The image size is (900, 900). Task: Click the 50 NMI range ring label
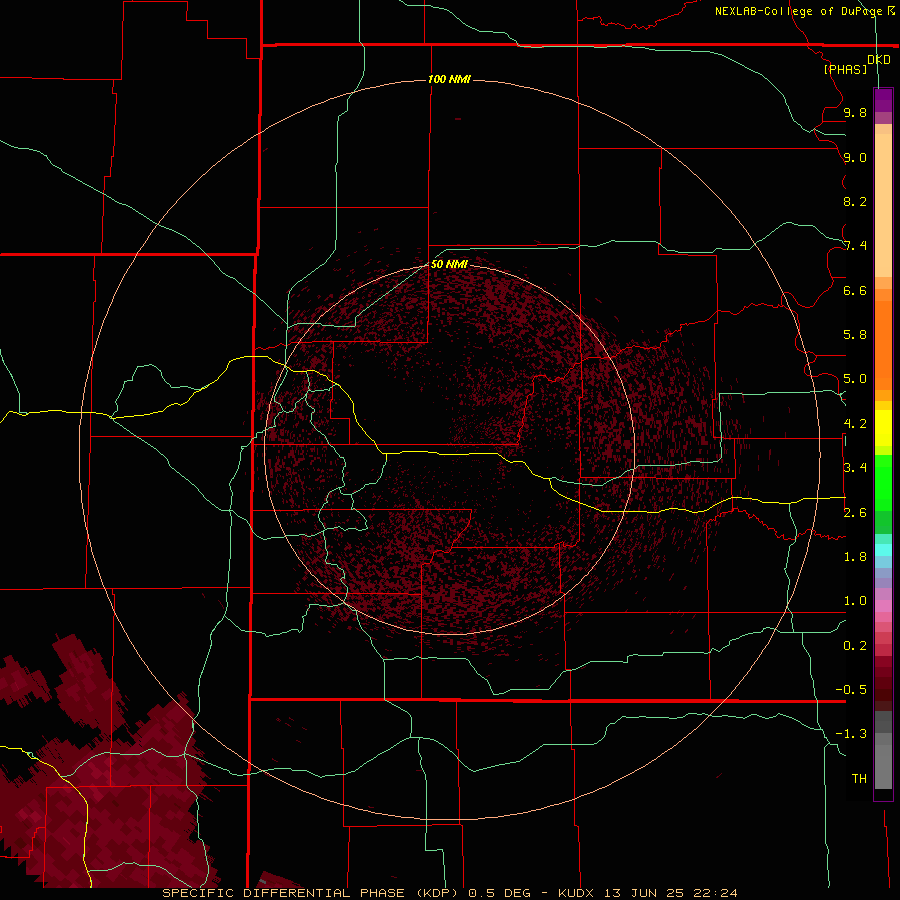coord(449,264)
